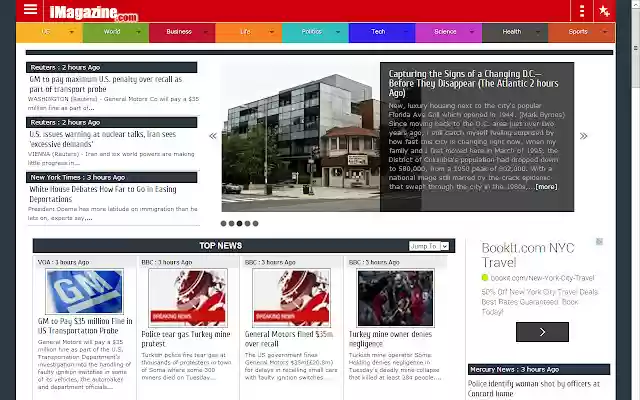Go to previous slide with left arrows
This screenshot has width=640, height=400.
[213, 136]
